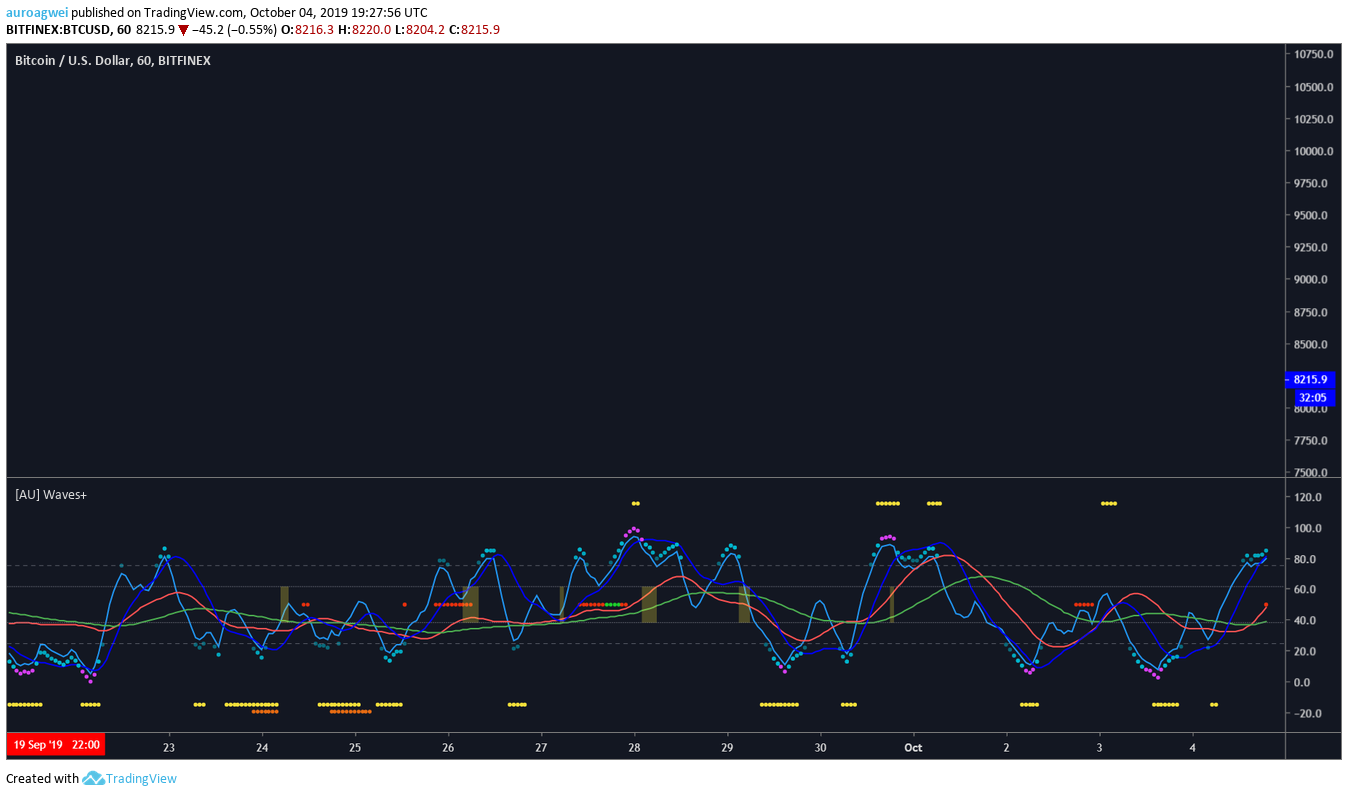Viewport: 1348px width, 796px height.
Task: Click the current price label 8215.9
Action: (1310, 380)
